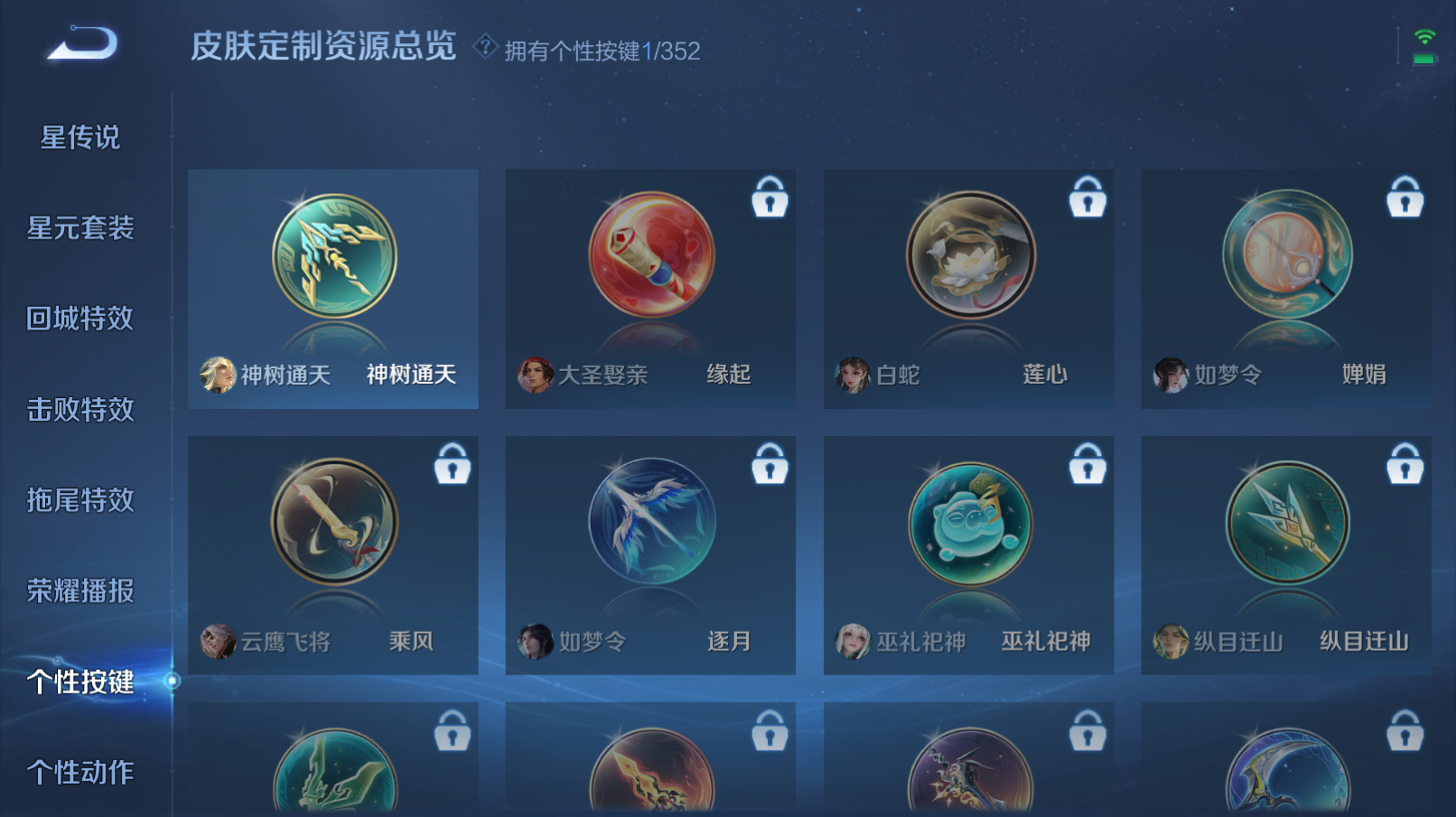Screen dimensions: 1456x817
Task: Switch to the 星元套装 tab
Action: [x=80, y=227]
